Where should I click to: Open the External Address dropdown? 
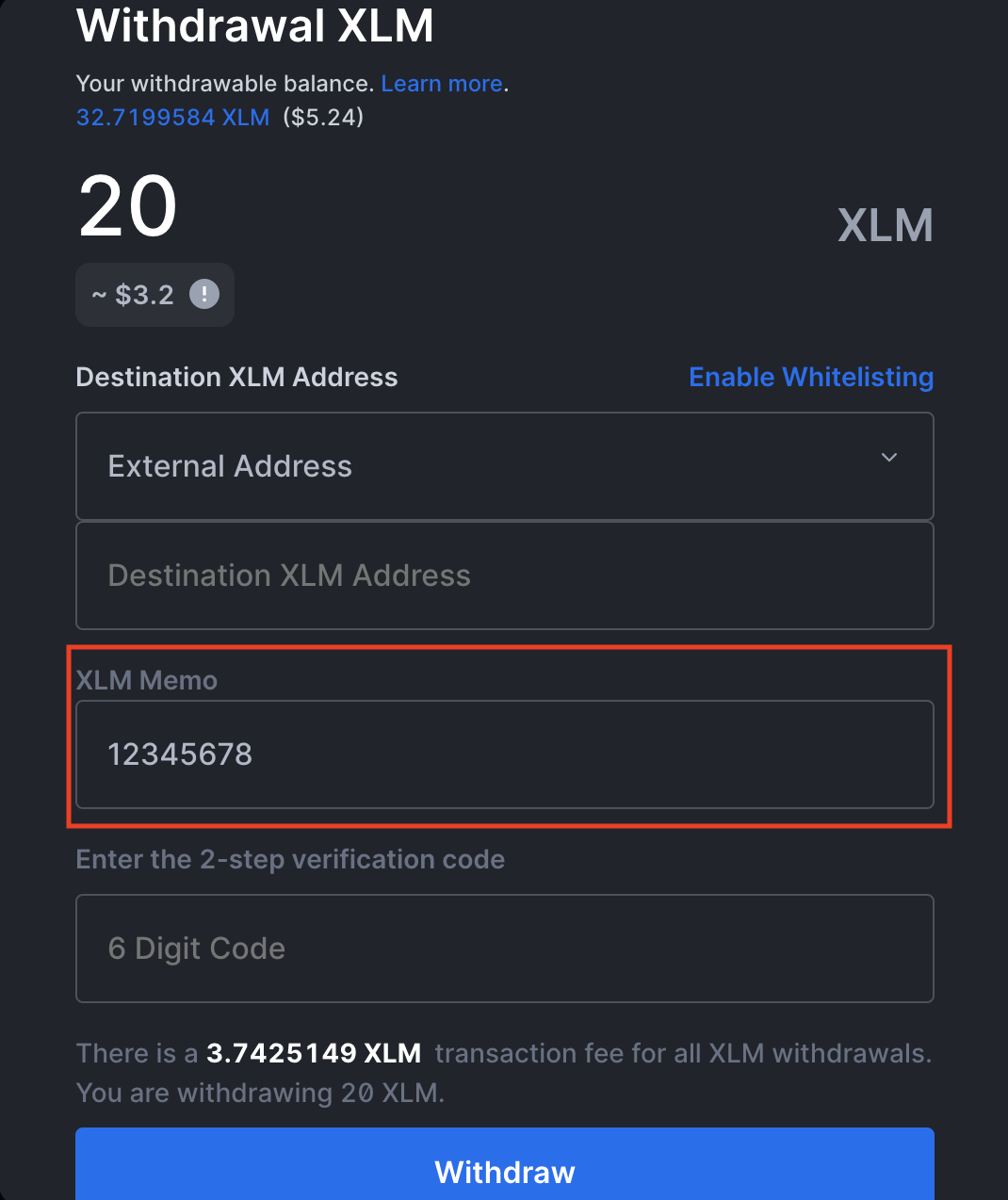point(505,466)
